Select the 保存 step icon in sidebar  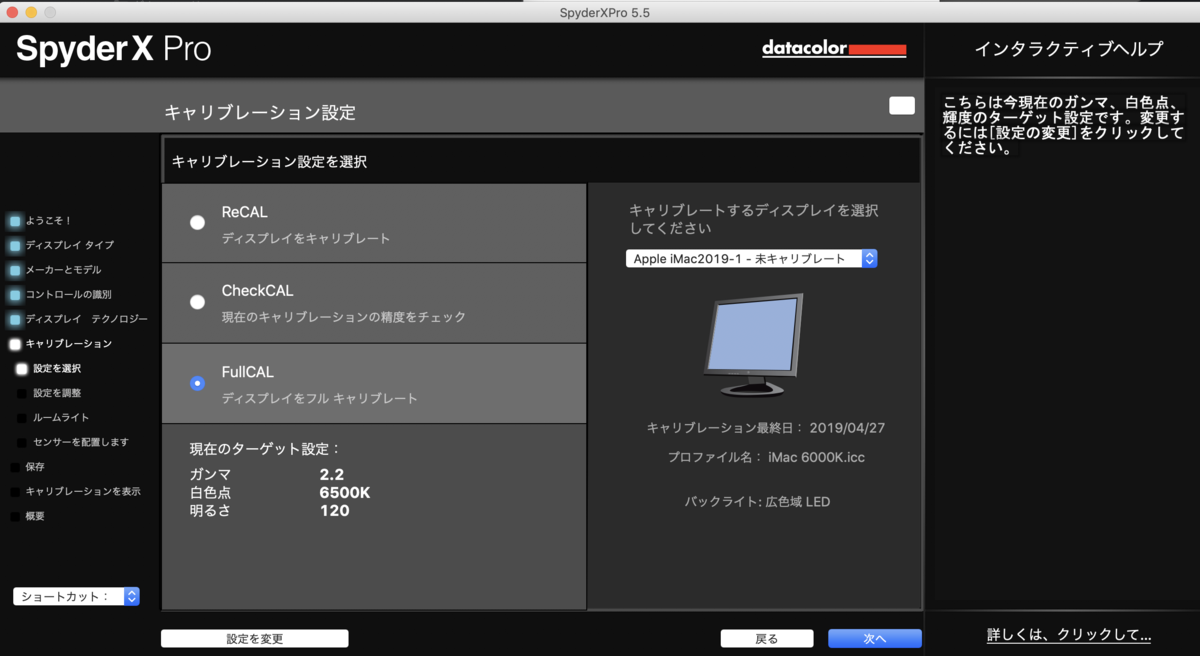click(14, 467)
